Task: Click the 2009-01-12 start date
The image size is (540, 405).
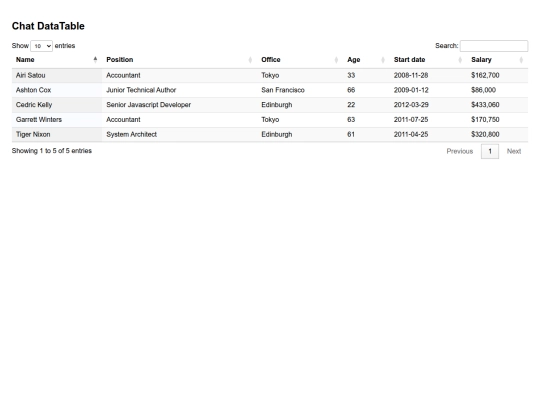Action: click(429, 90)
